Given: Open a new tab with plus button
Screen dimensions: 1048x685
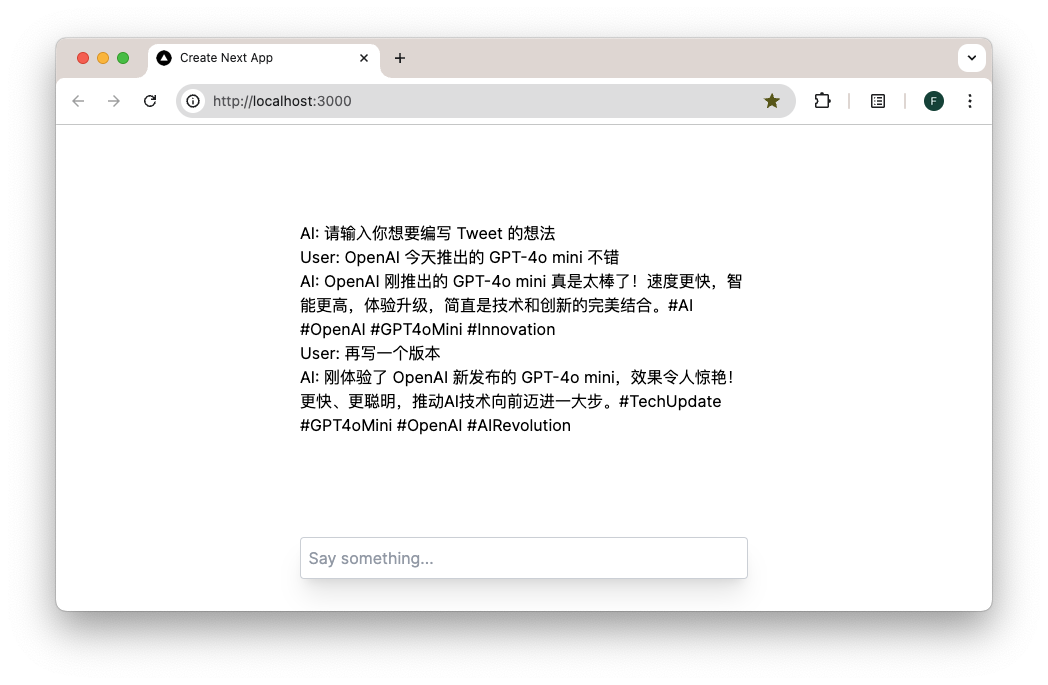Looking at the screenshot, I should [400, 58].
